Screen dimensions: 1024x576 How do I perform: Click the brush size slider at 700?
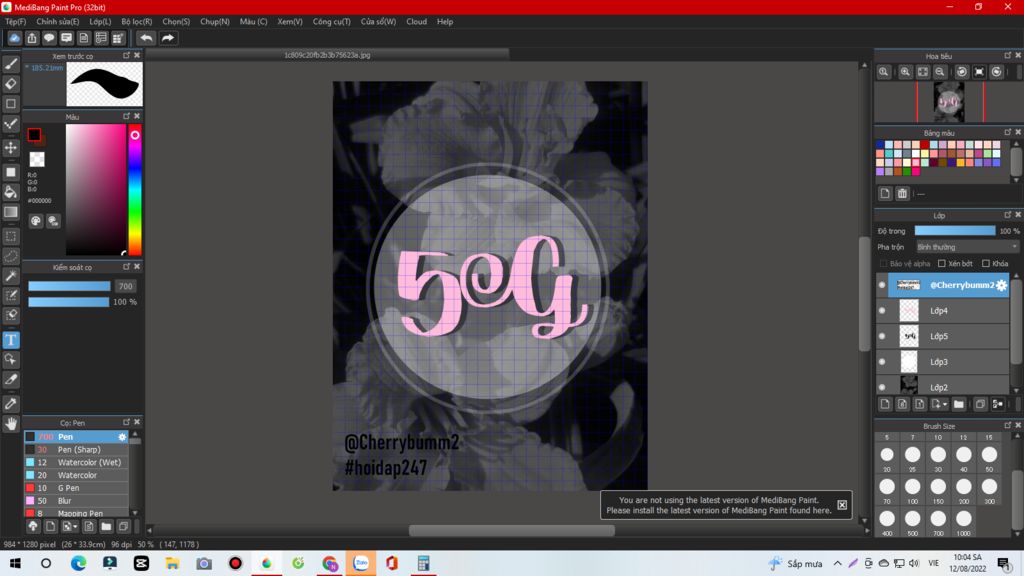pos(69,286)
